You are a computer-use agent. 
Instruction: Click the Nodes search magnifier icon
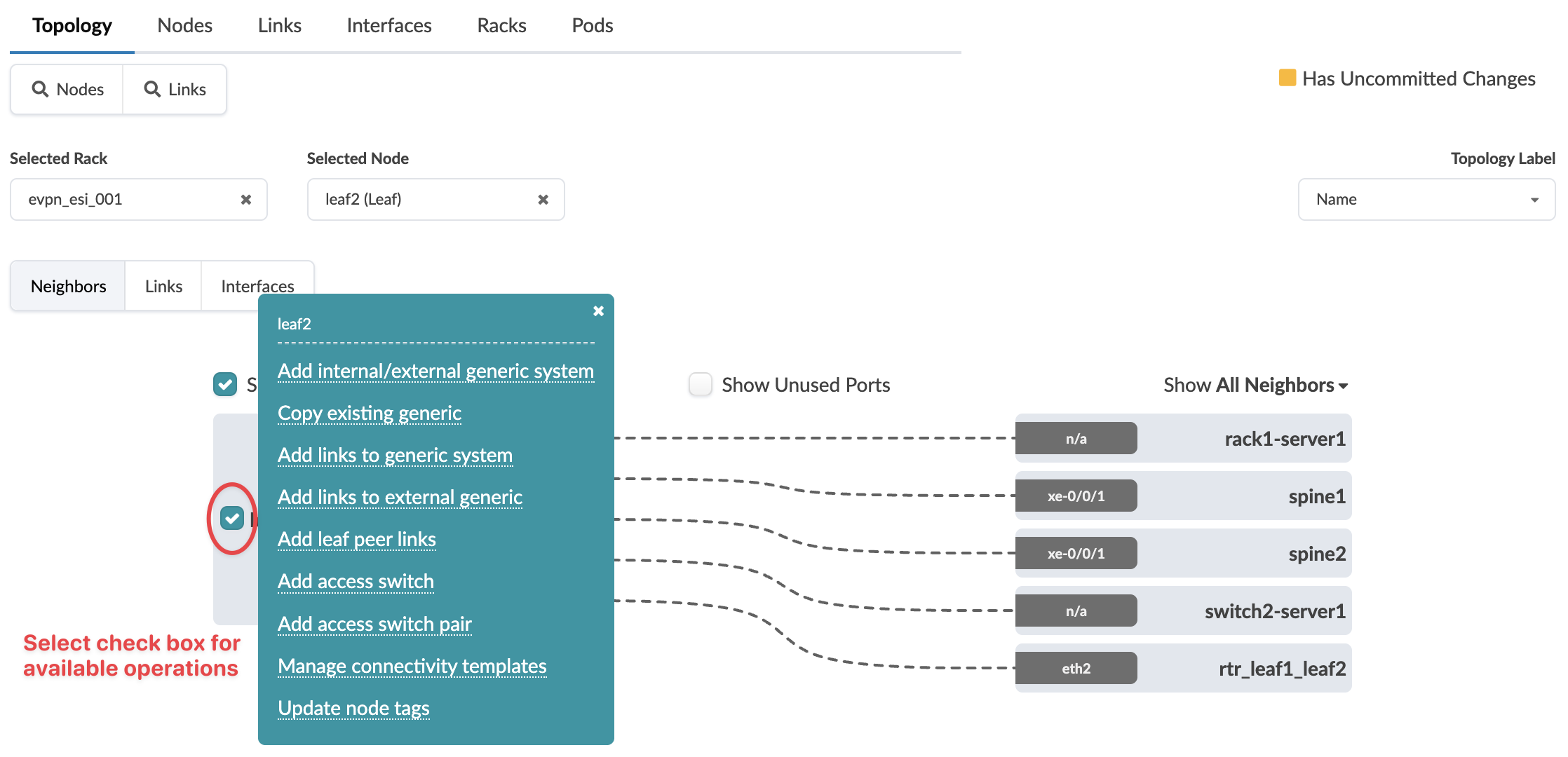[40, 89]
